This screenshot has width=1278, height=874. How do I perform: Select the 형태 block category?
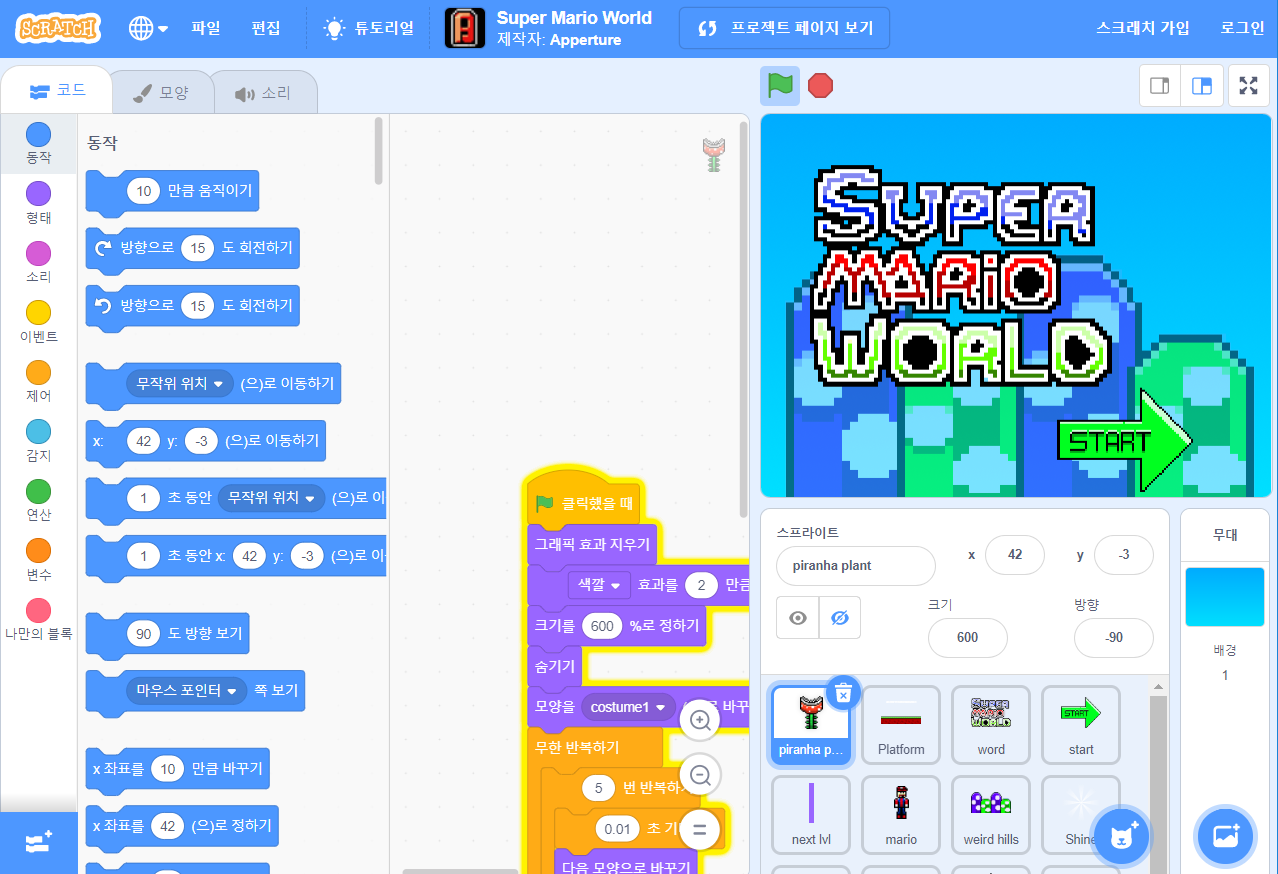pos(38,203)
